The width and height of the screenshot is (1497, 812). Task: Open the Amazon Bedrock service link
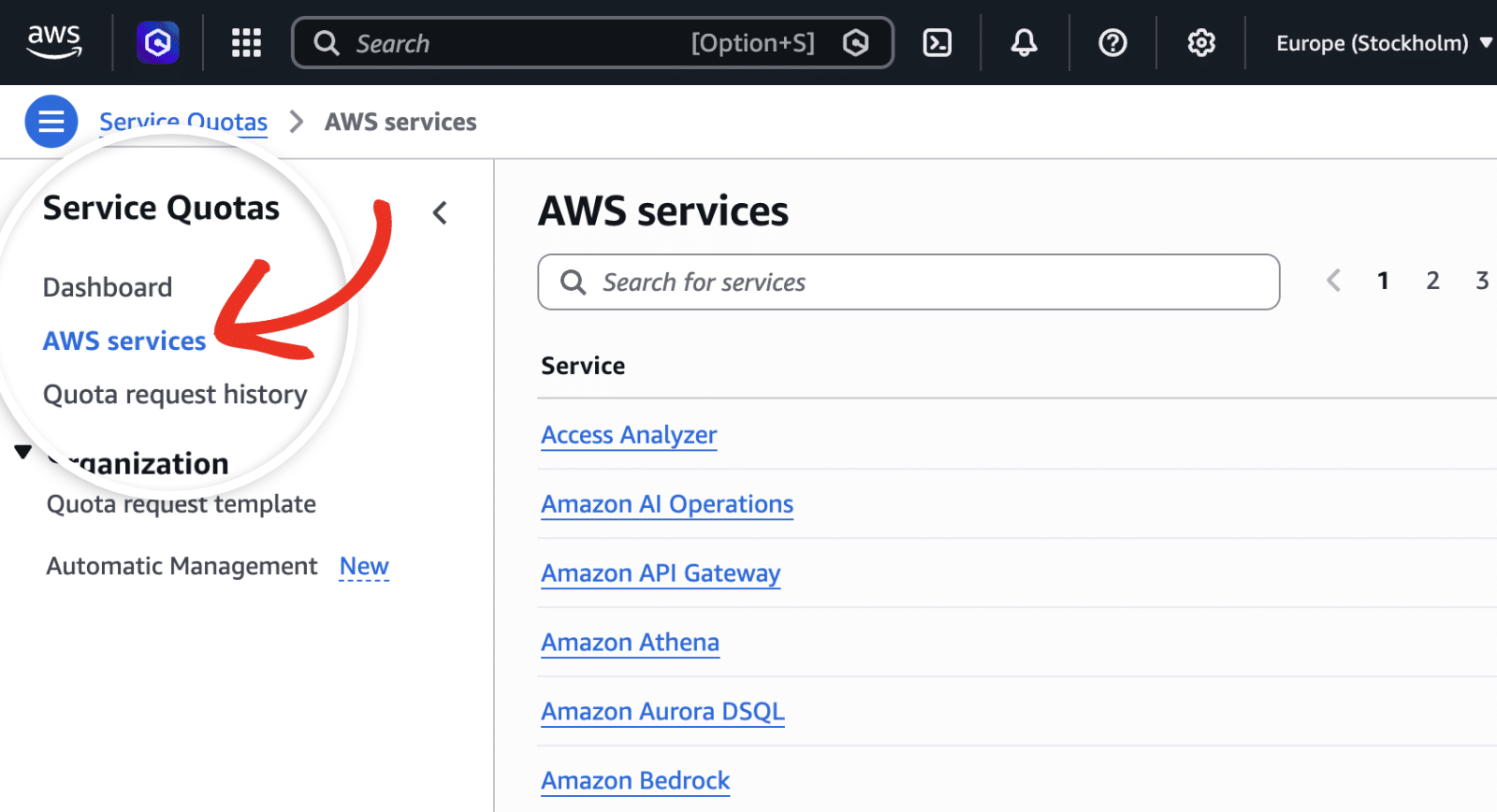635,781
